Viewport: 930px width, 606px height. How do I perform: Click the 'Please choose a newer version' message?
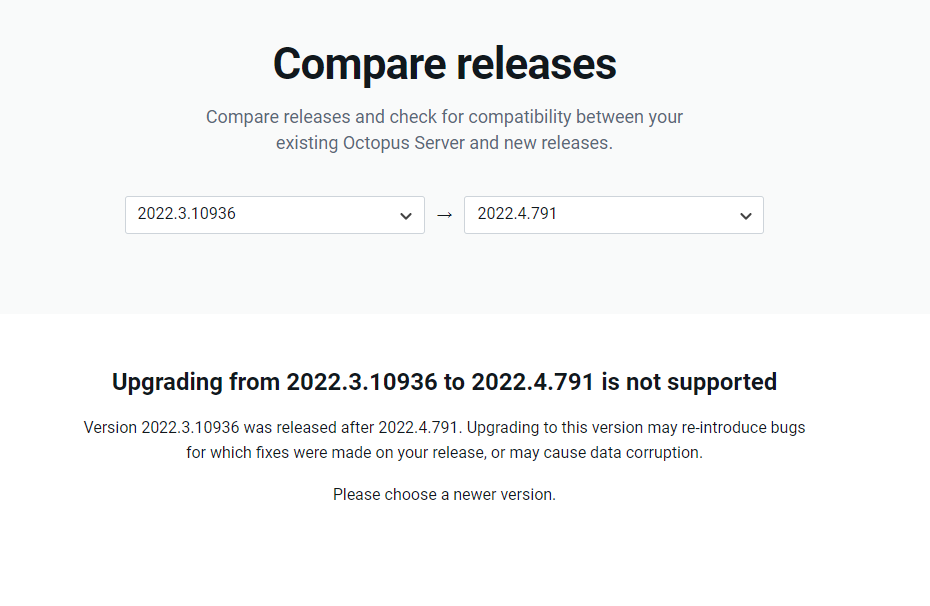click(x=444, y=494)
